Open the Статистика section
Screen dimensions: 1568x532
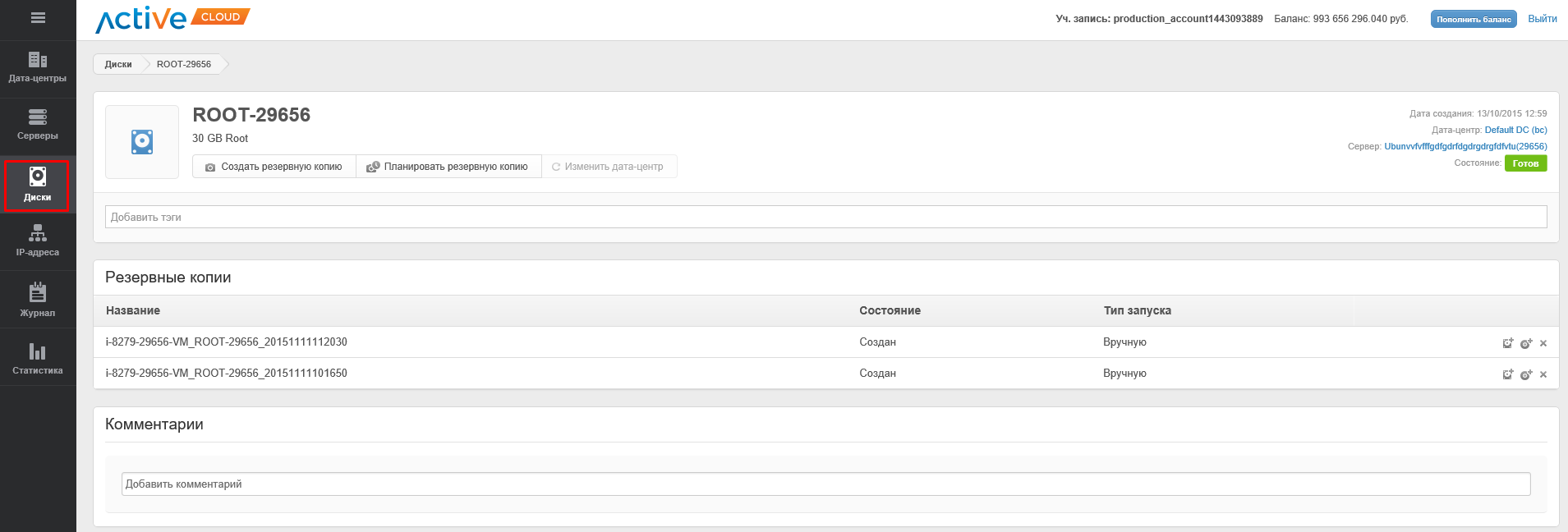pos(38,358)
